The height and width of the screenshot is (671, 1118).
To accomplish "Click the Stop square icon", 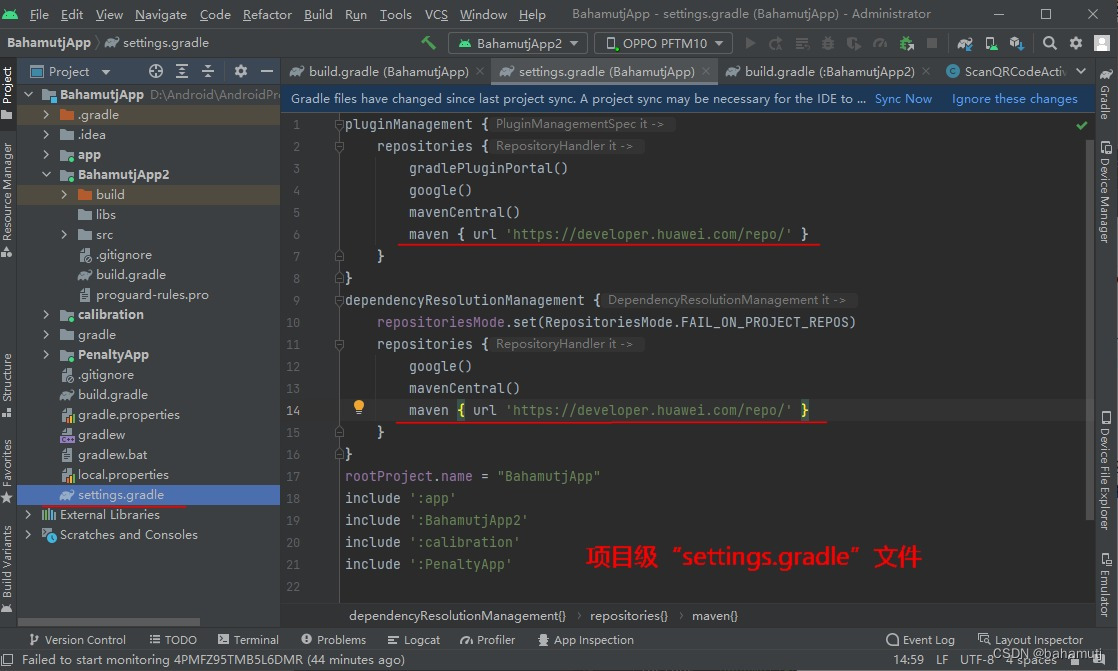I will pos(931,43).
